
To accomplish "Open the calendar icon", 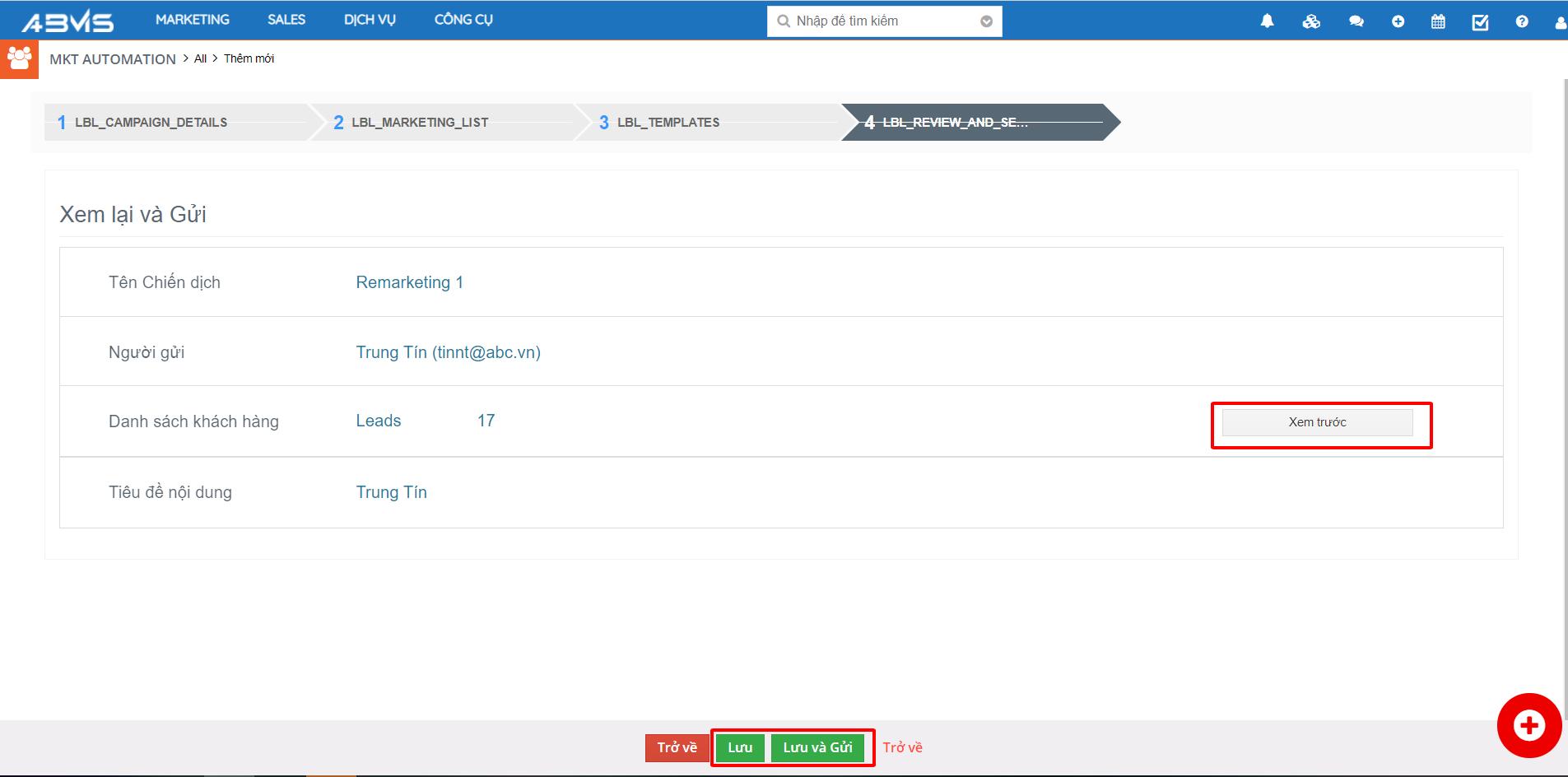I will point(1438,21).
